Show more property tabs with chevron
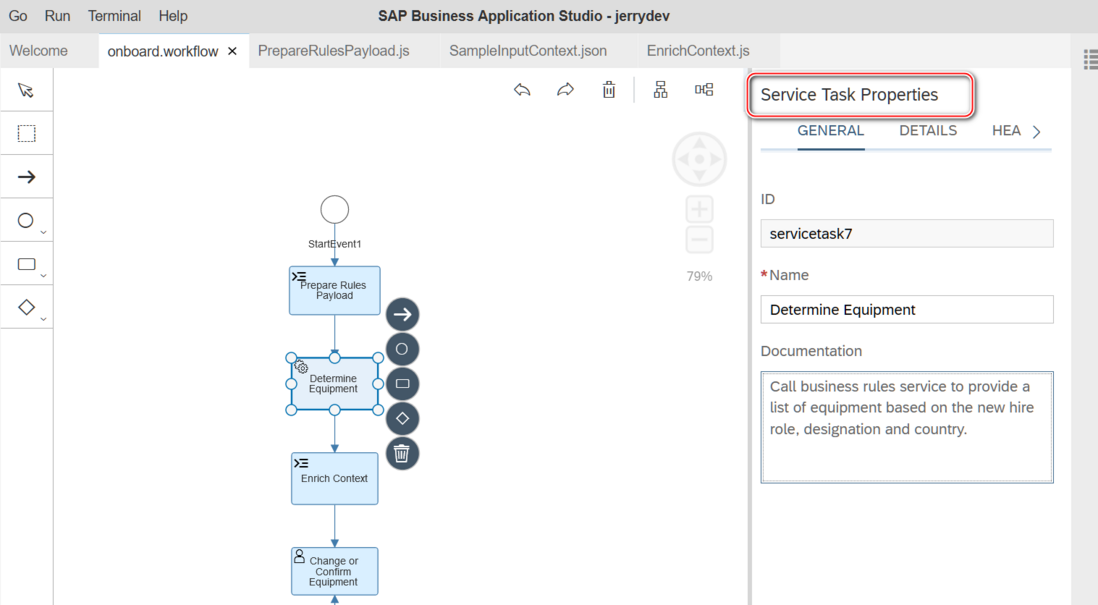Screen dimensions: 1098x605 click(1037, 132)
